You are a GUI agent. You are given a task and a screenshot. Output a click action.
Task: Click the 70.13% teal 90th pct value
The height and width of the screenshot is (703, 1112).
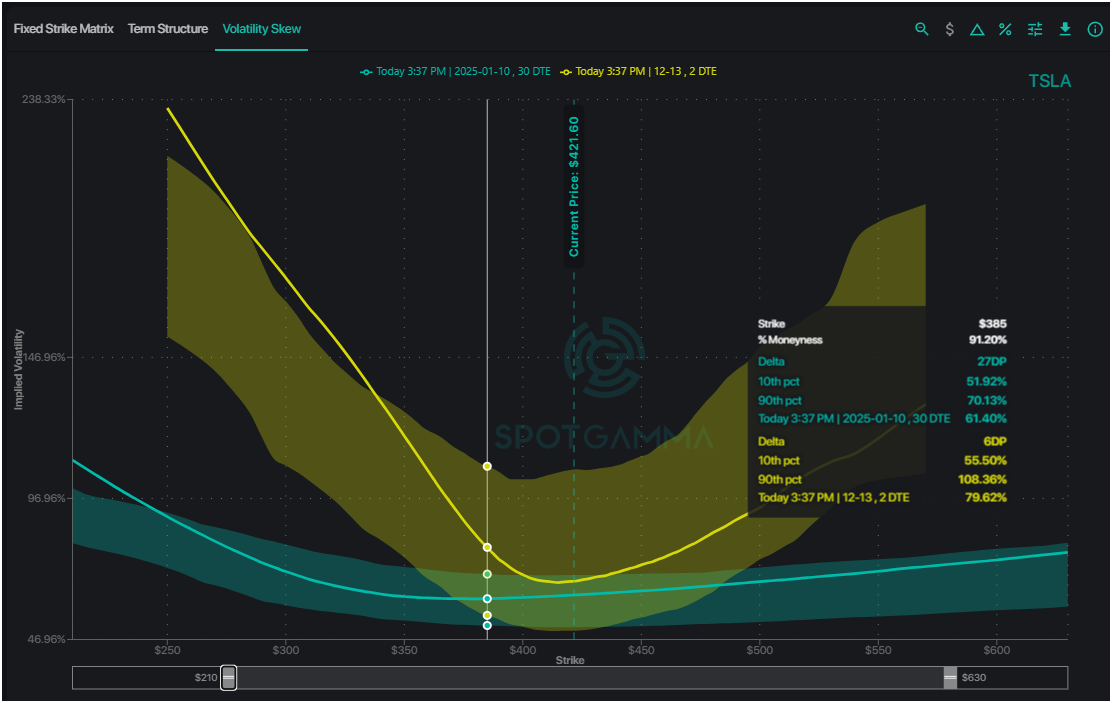point(987,401)
